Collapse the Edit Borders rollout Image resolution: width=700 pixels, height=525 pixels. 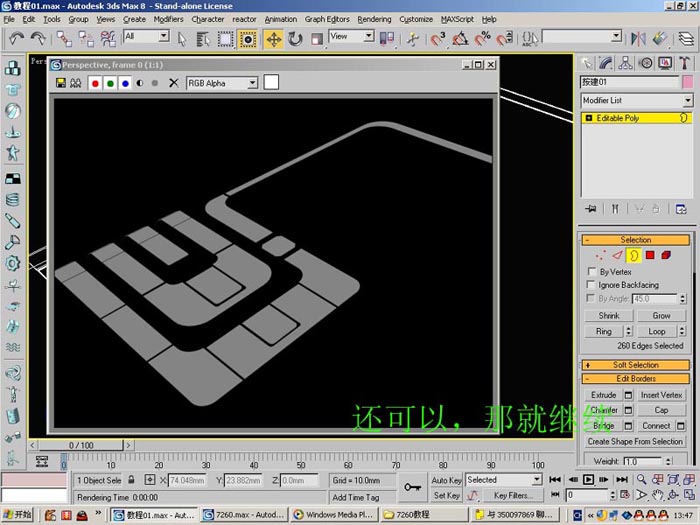tap(636, 379)
